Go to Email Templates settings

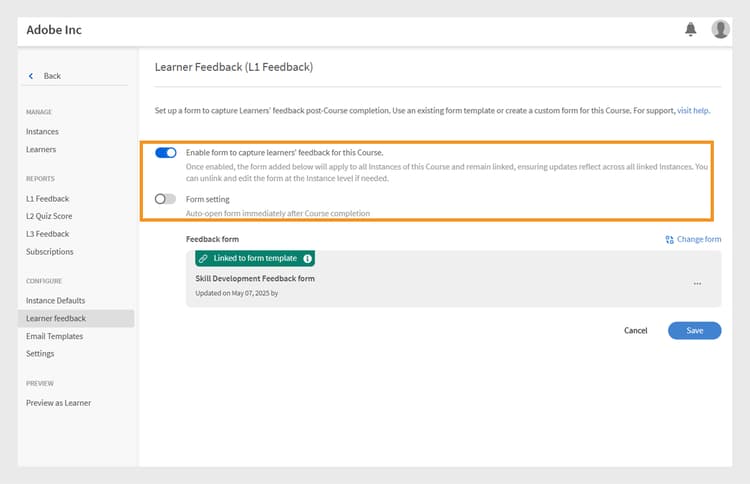click(55, 336)
